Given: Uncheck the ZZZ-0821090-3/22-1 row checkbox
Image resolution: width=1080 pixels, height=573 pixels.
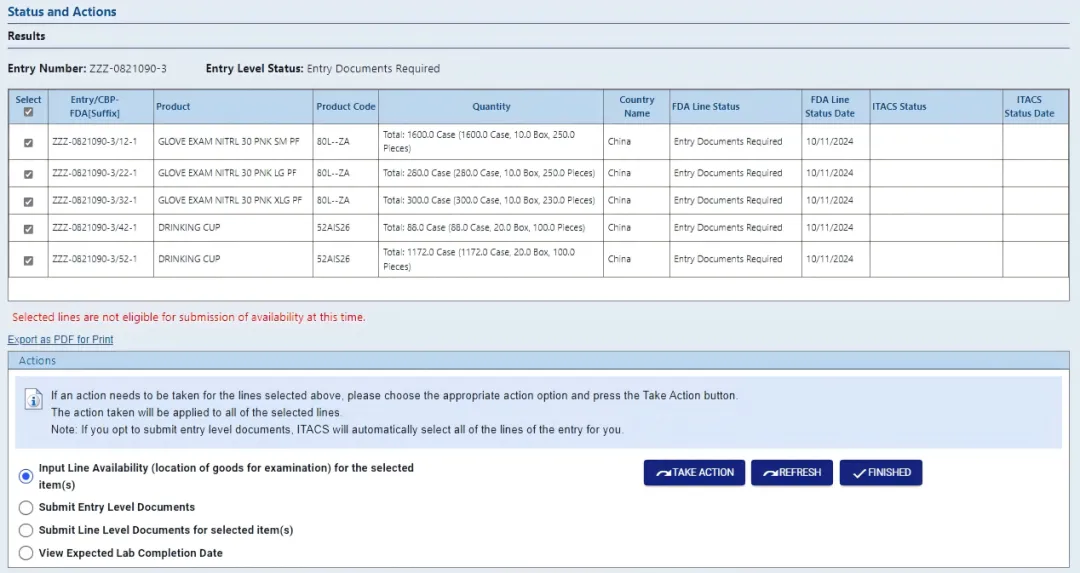Looking at the screenshot, I should (x=28, y=173).
